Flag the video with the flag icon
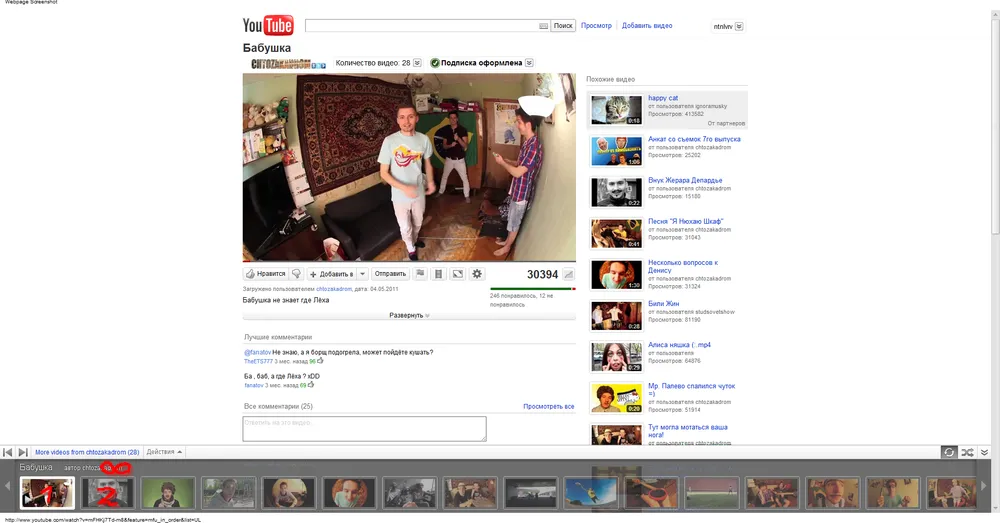The height and width of the screenshot is (523, 1000). (420, 274)
